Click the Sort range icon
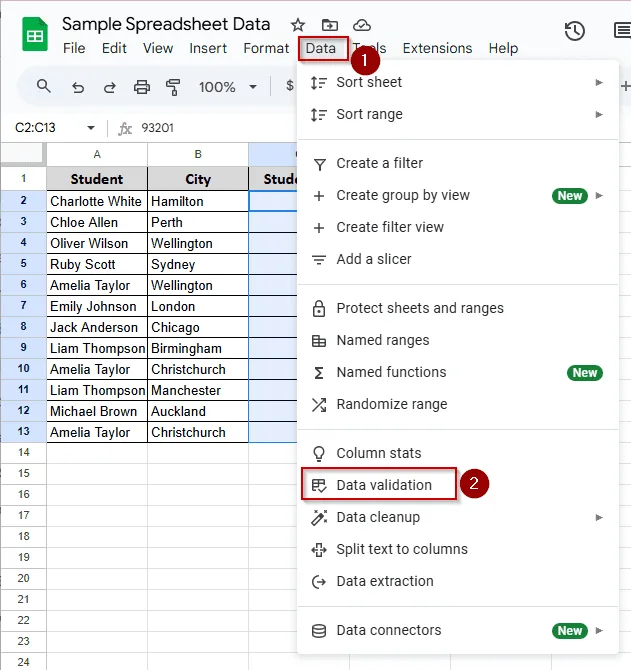The height and width of the screenshot is (670, 631). (x=319, y=115)
